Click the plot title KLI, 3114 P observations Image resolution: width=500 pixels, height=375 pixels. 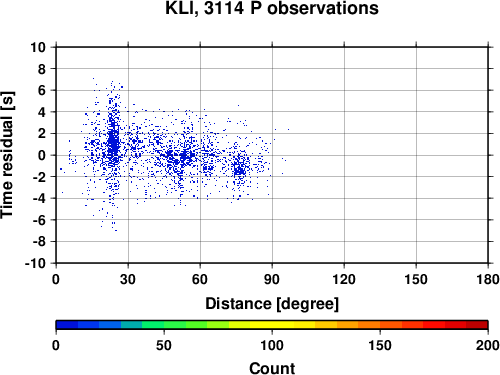(272, 8)
